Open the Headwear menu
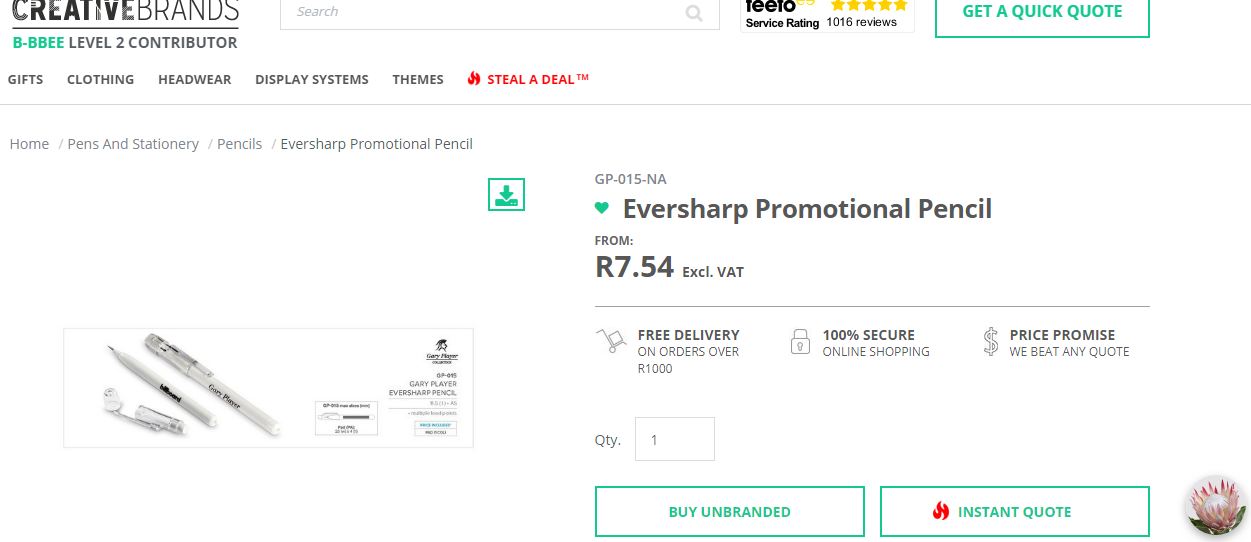Screen dimensions: 1251x542 [194, 79]
